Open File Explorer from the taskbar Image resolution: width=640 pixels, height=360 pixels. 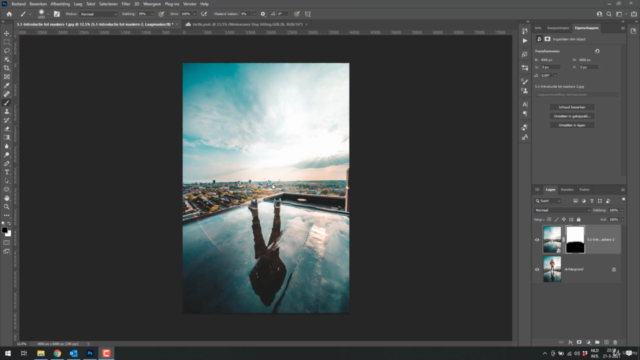40,353
